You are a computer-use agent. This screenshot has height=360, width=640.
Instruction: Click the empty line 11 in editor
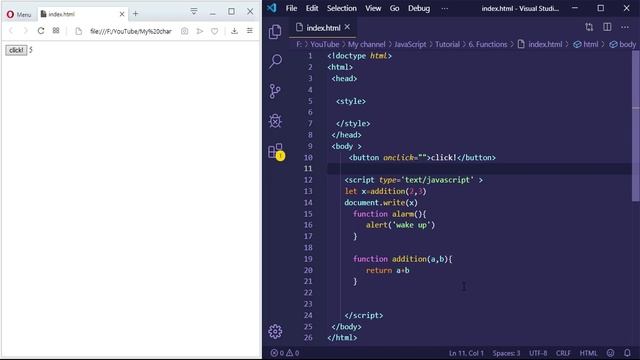pos(479,169)
